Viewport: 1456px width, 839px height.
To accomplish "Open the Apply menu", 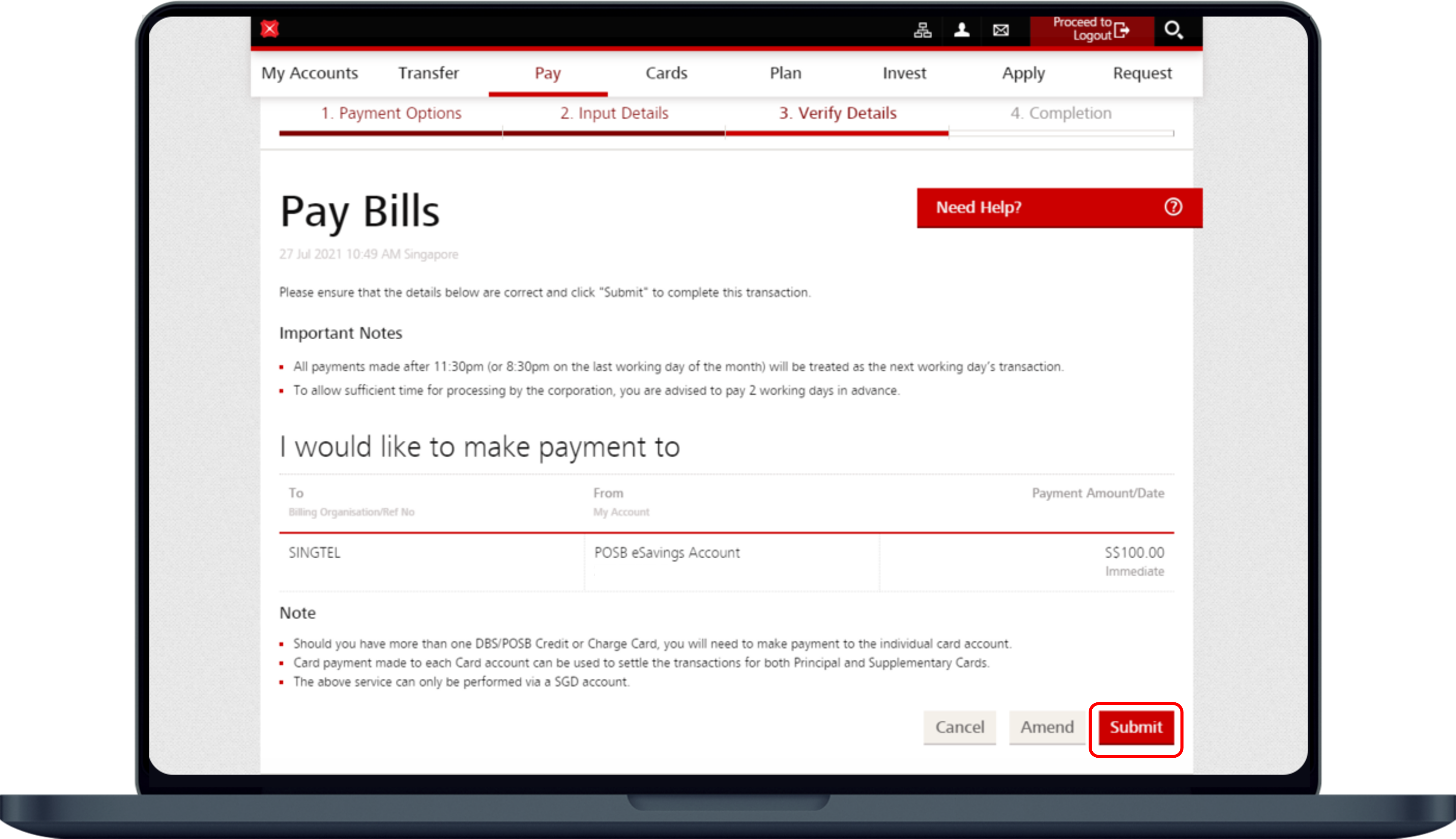I will [x=1023, y=73].
